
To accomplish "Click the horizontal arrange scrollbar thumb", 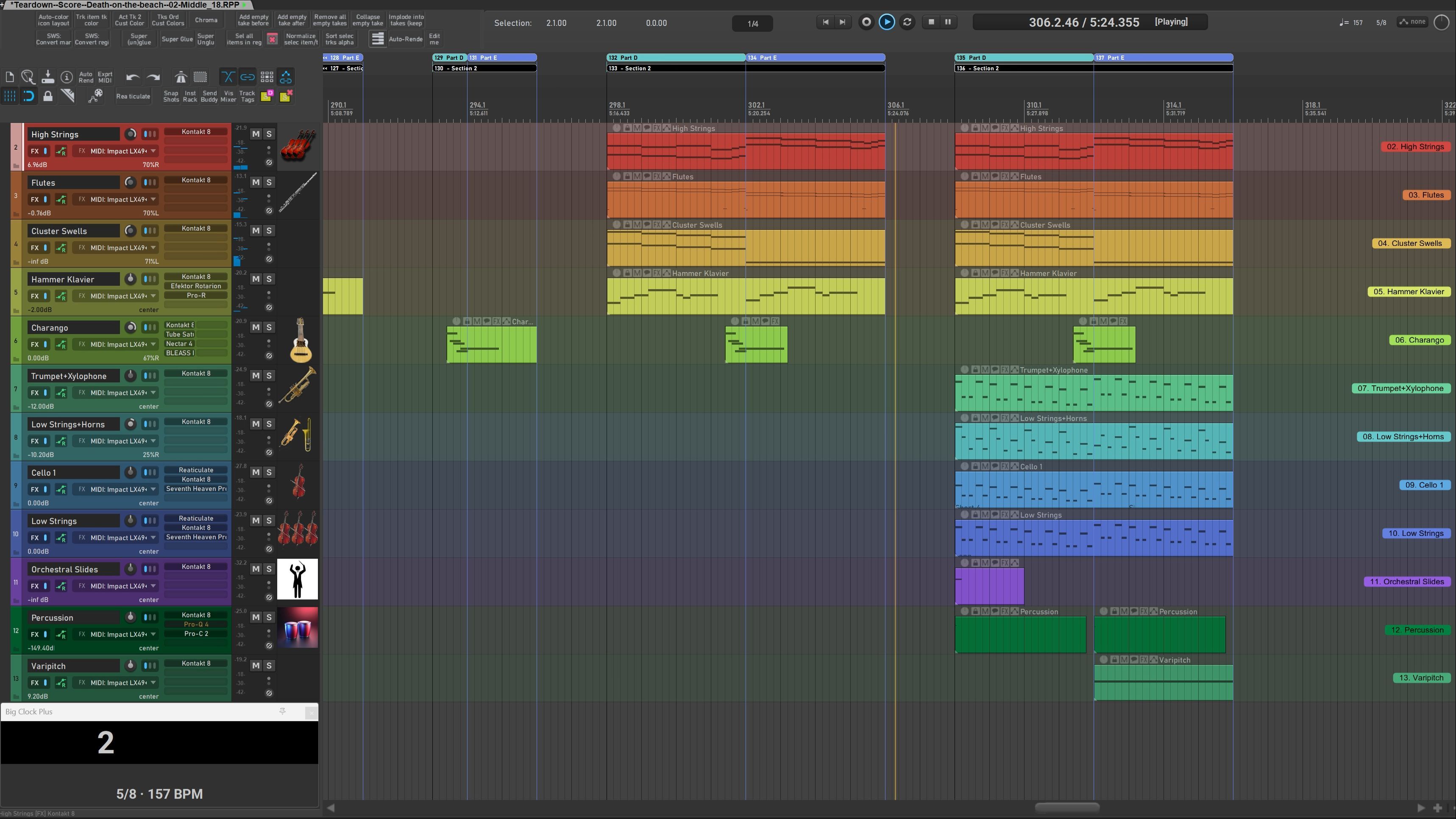I will pyautogui.click(x=1066, y=808).
